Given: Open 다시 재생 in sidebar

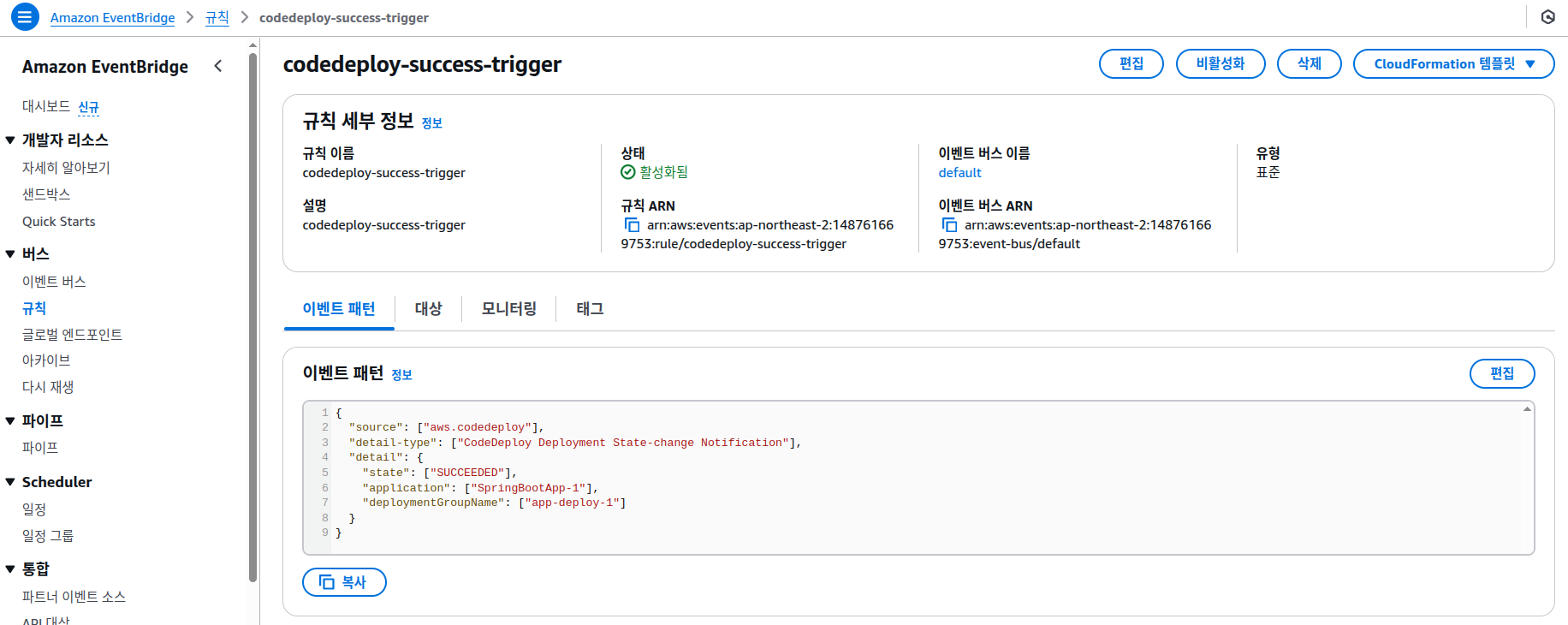Looking at the screenshot, I should pyautogui.click(x=48, y=387).
